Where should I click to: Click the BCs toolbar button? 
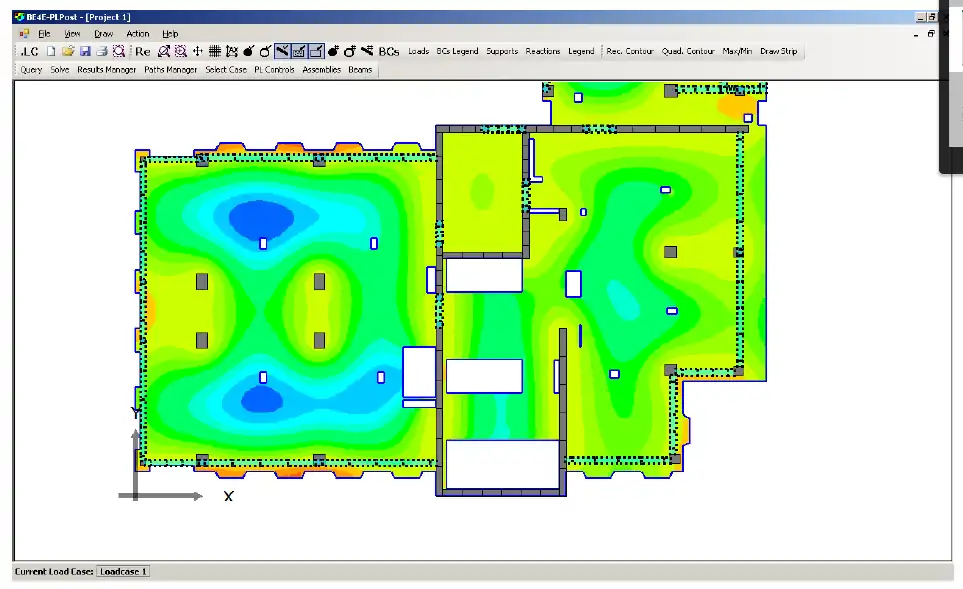point(389,51)
